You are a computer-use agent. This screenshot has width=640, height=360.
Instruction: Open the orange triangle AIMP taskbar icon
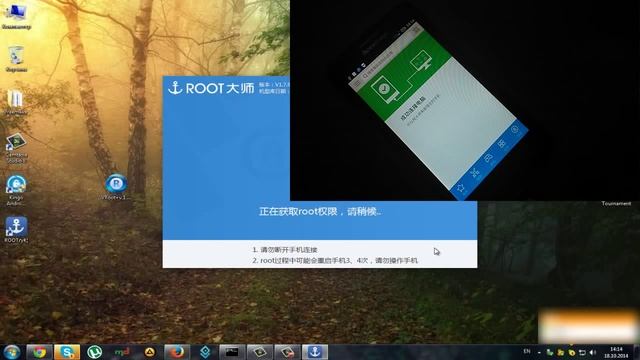(149, 352)
